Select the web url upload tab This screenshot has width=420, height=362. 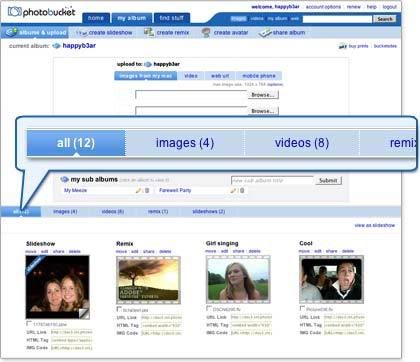coord(220,76)
